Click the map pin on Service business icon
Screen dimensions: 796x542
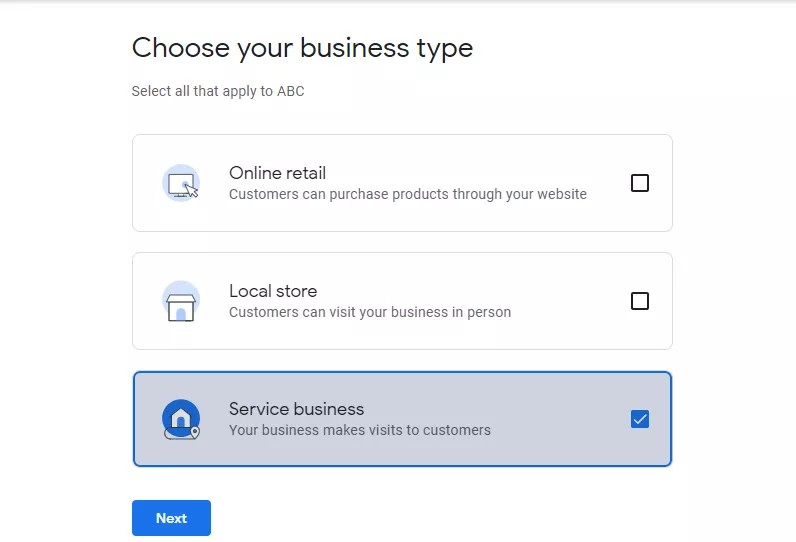click(195, 432)
